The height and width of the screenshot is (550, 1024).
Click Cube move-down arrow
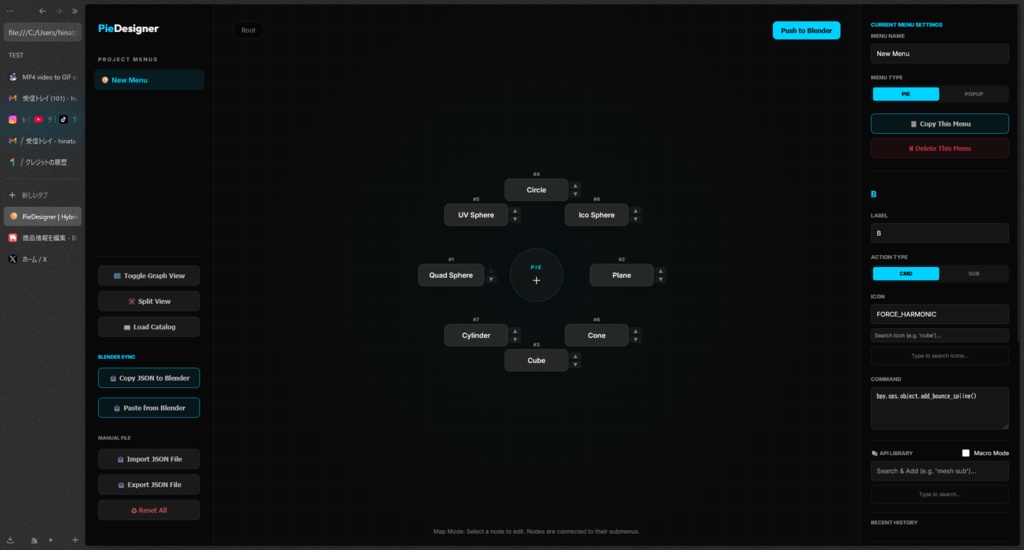(x=575, y=364)
